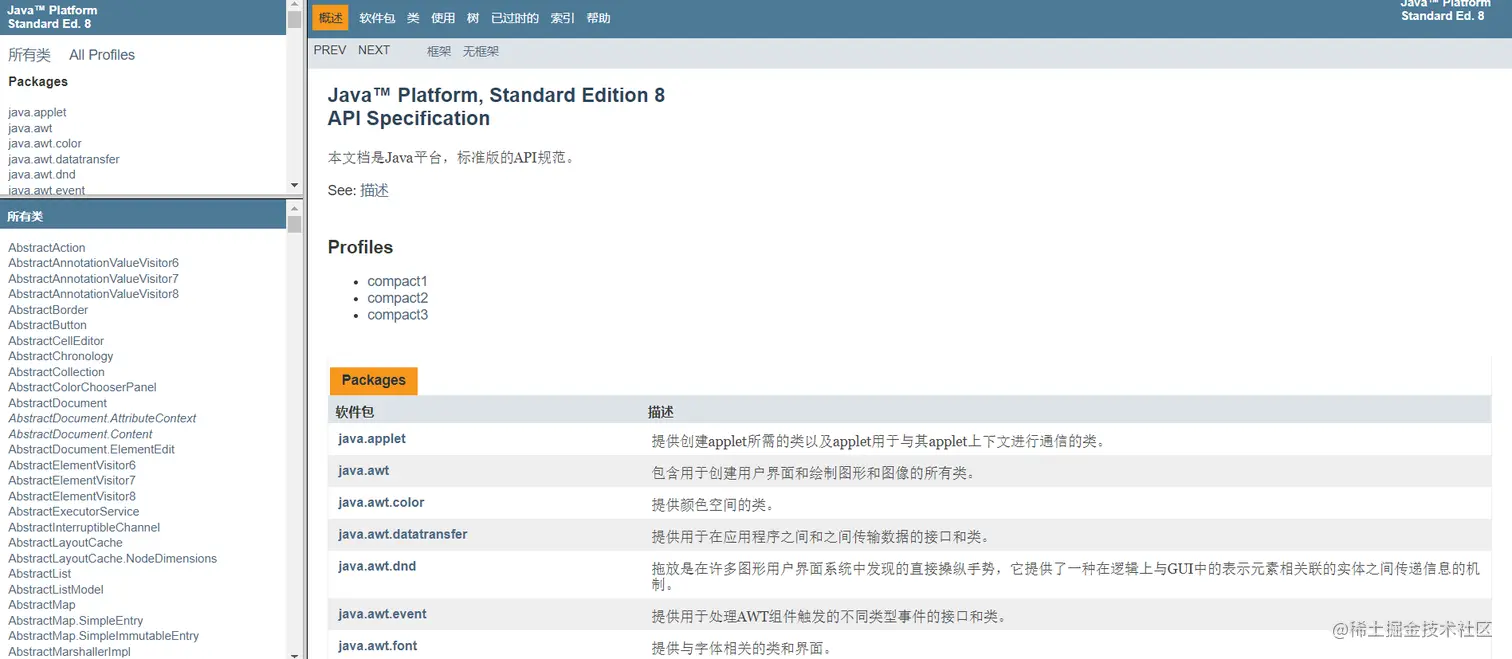Click the PREV link
Viewport: 1512px width, 659px height.
coord(330,50)
